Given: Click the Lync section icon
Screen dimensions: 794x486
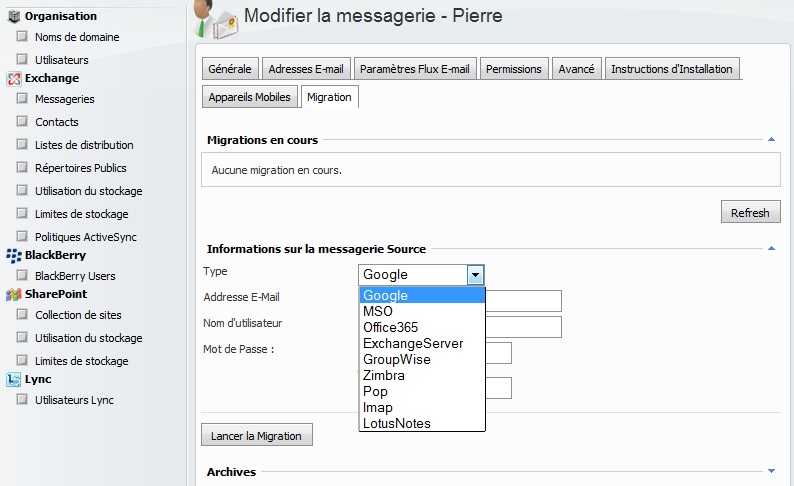Looking at the screenshot, I should (x=14, y=379).
